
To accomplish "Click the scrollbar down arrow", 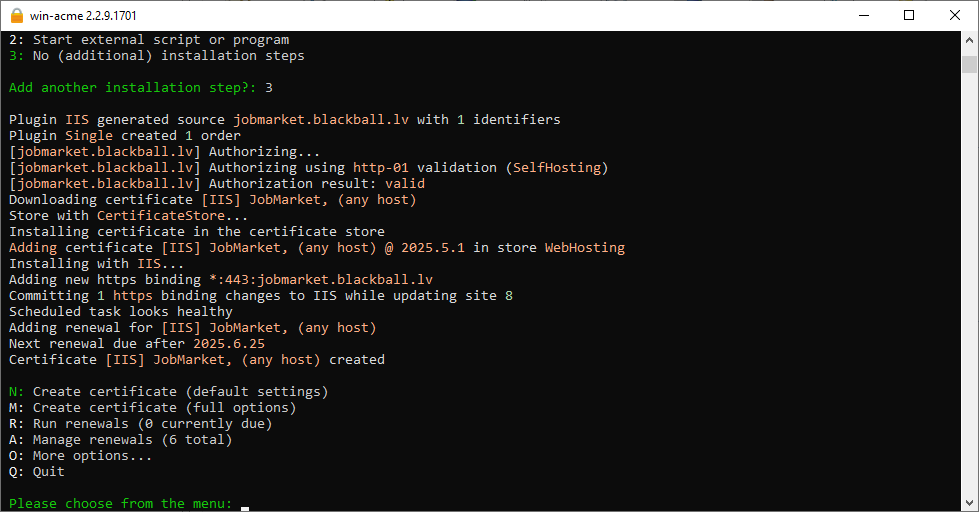I will (x=969, y=503).
